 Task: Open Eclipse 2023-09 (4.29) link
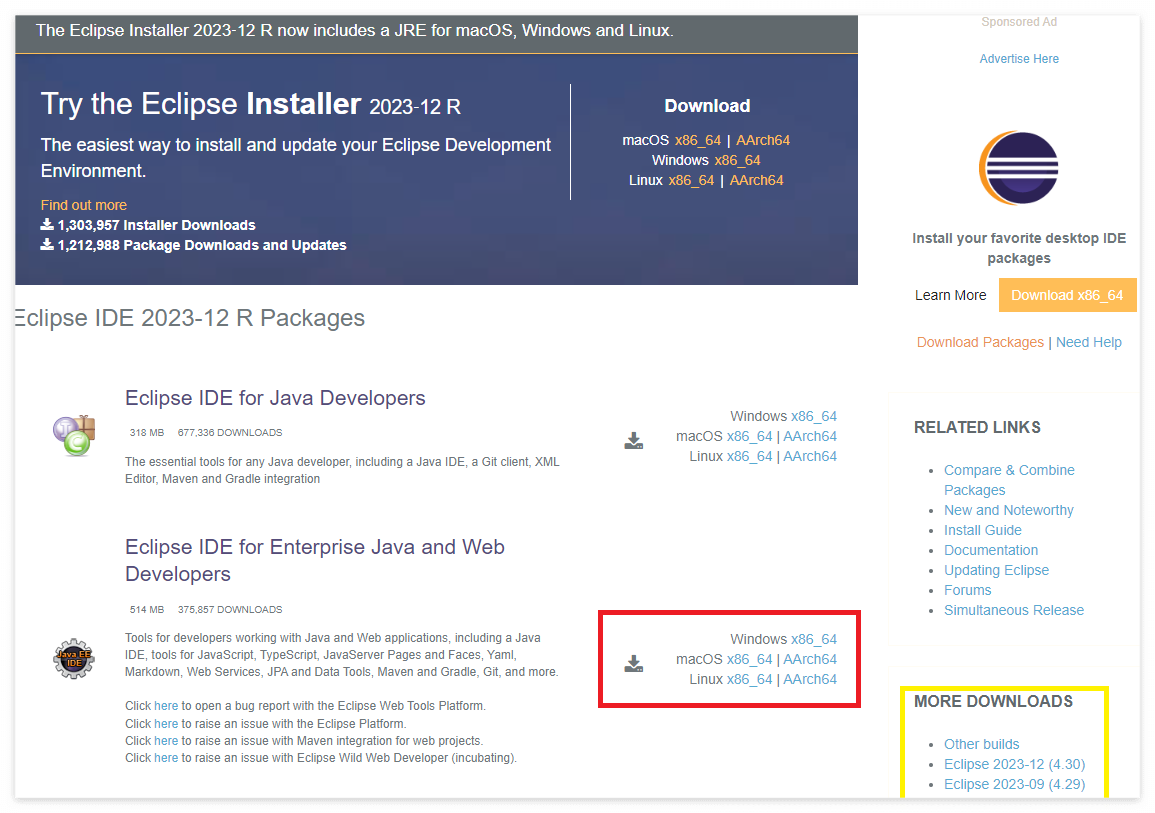tap(1014, 784)
